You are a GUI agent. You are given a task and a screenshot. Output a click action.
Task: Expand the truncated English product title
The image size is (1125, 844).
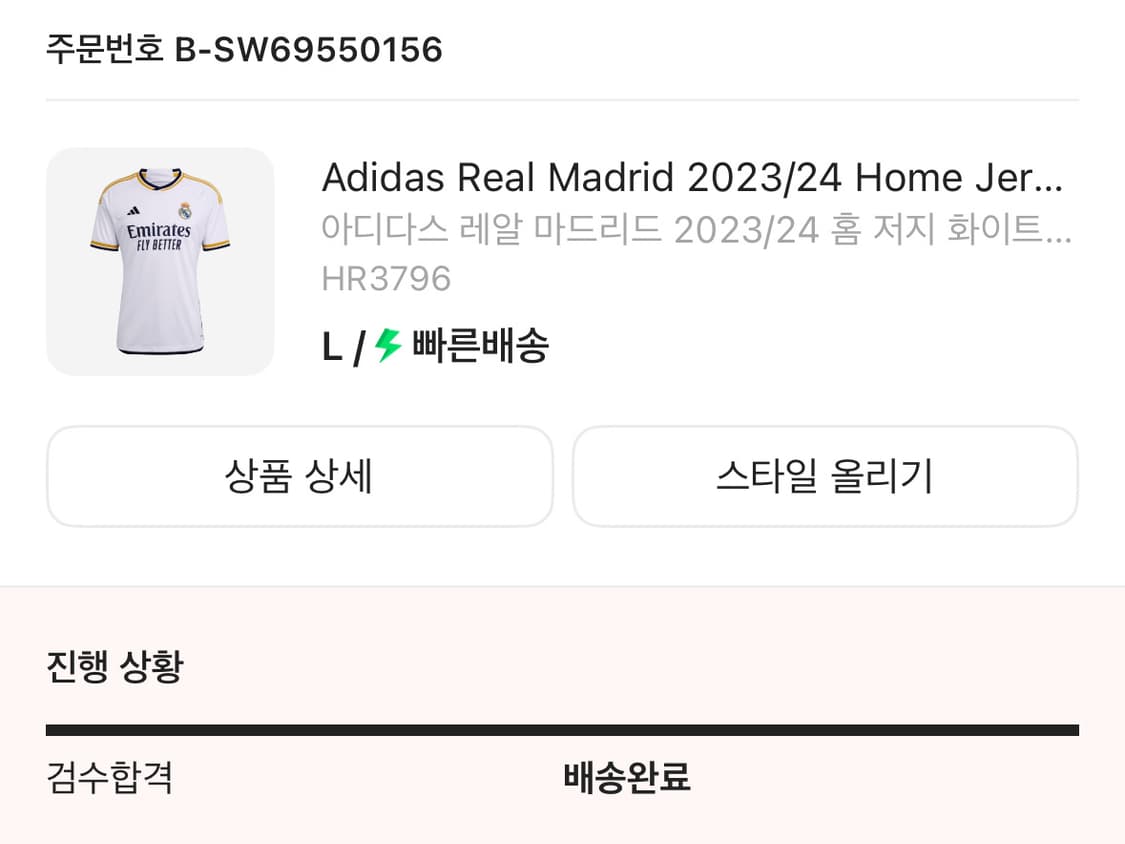pos(693,177)
